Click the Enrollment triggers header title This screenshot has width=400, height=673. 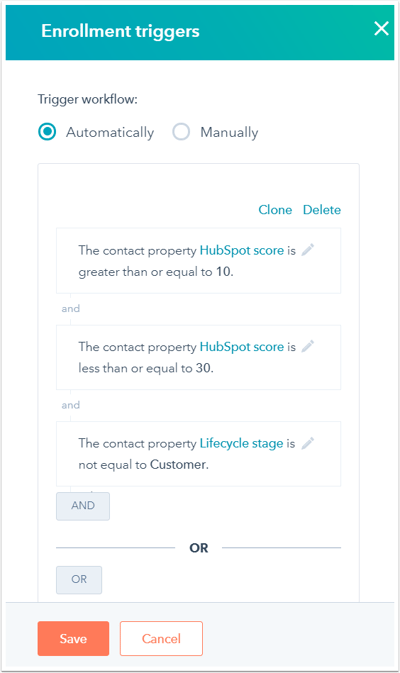point(120,31)
